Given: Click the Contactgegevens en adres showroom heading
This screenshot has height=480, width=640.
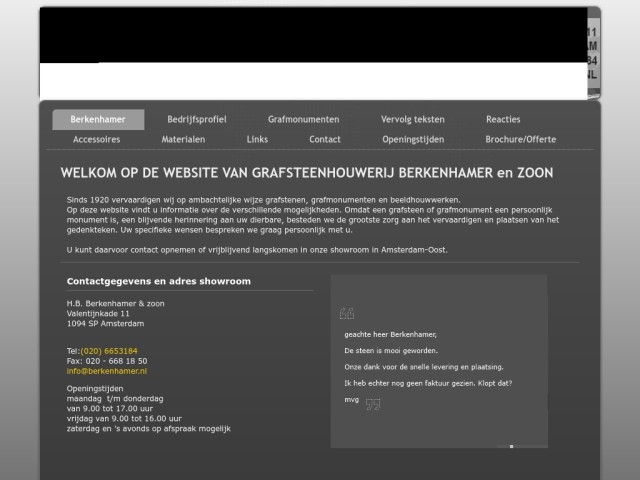Looking at the screenshot, I should point(158,281).
